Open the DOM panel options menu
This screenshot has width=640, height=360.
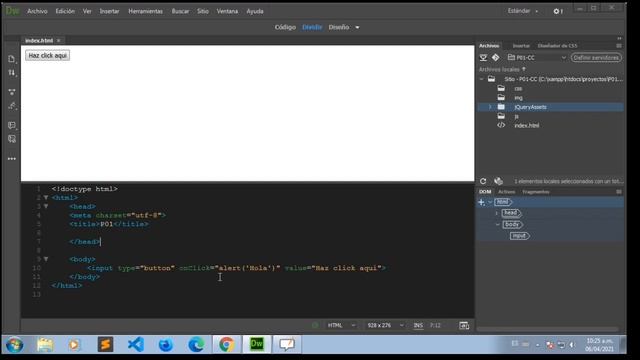(x=619, y=192)
